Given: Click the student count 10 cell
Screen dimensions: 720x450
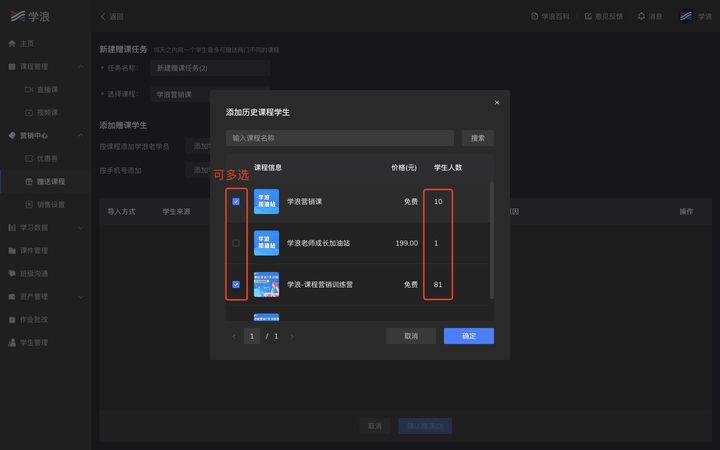Looking at the screenshot, I should 438,202.
